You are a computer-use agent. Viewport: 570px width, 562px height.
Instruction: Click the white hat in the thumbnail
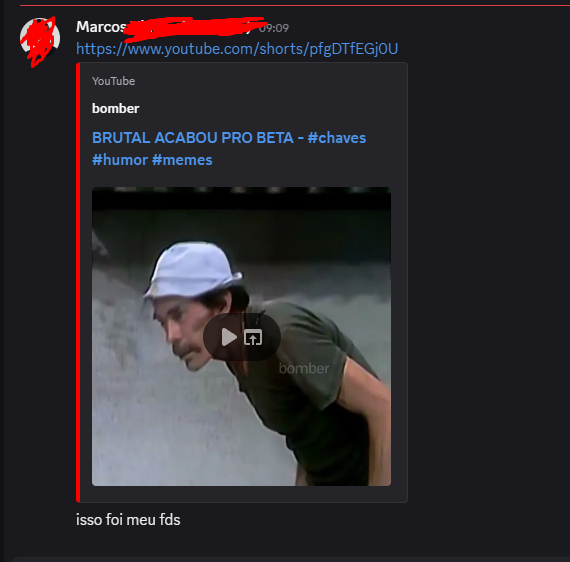click(193, 270)
